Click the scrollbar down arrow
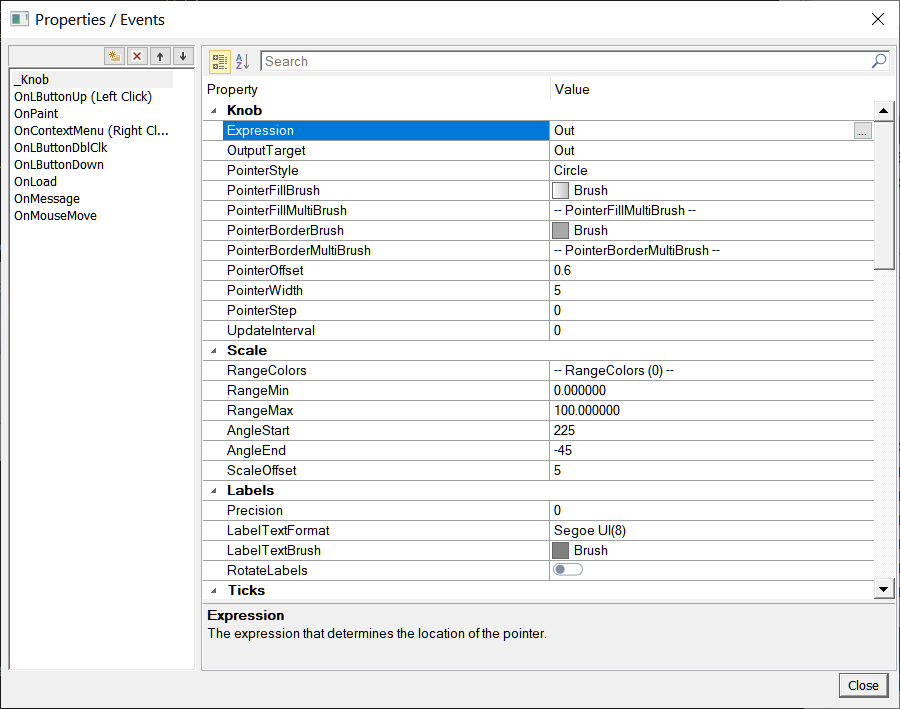The image size is (900, 709). pos(883,589)
